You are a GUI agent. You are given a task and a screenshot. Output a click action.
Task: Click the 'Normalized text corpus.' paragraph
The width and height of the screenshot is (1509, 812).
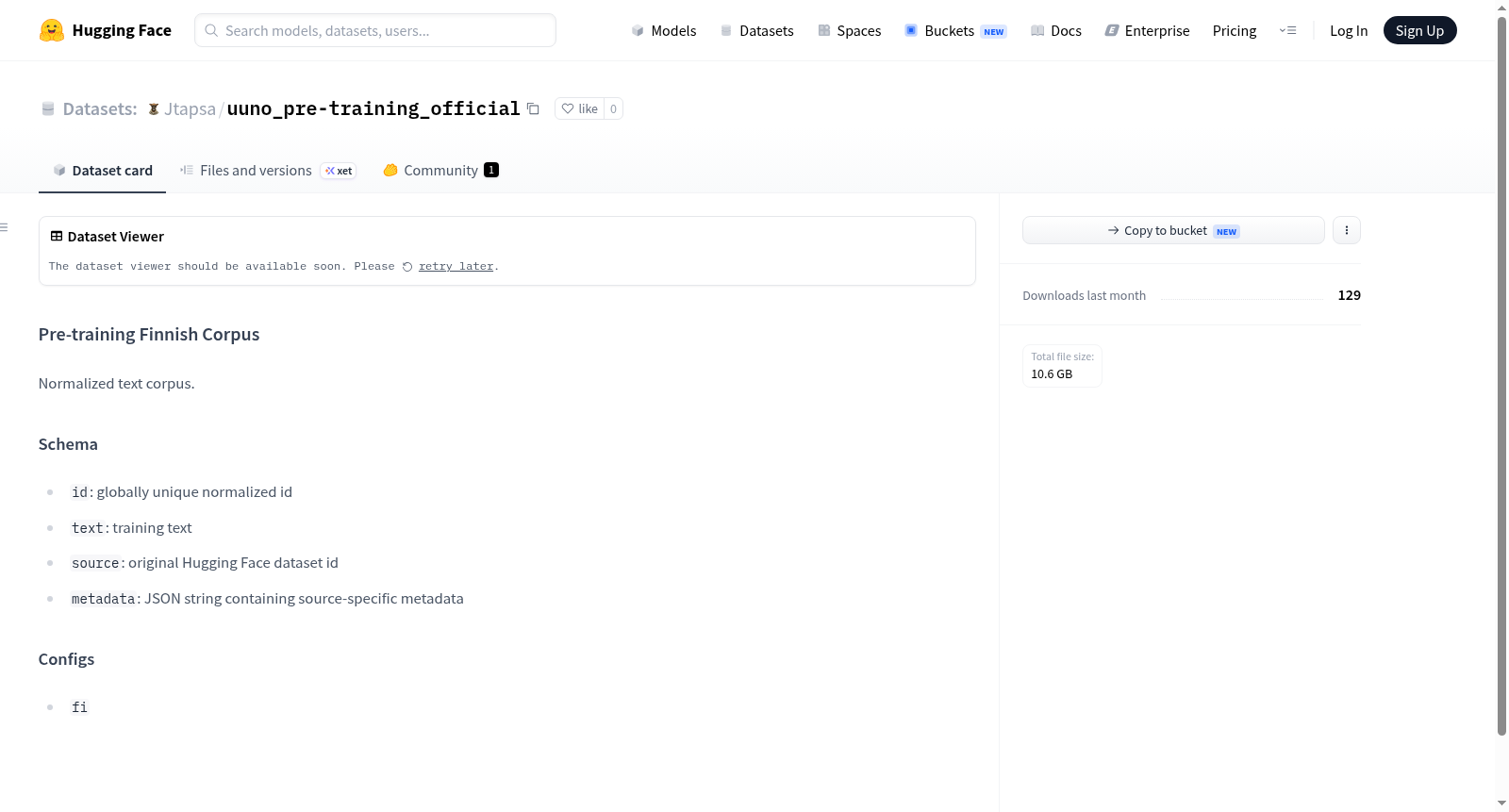(x=117, y=384)
